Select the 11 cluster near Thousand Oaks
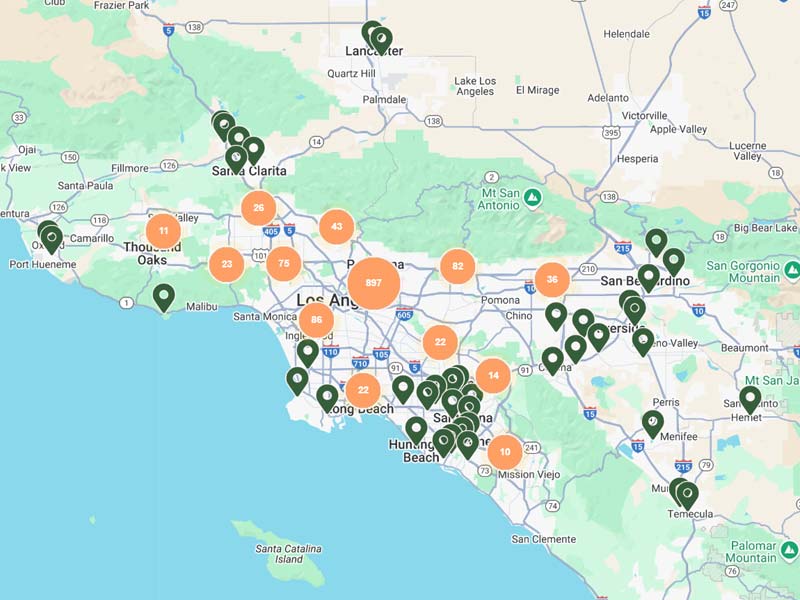800x600 pixels. tap(163, 231)
